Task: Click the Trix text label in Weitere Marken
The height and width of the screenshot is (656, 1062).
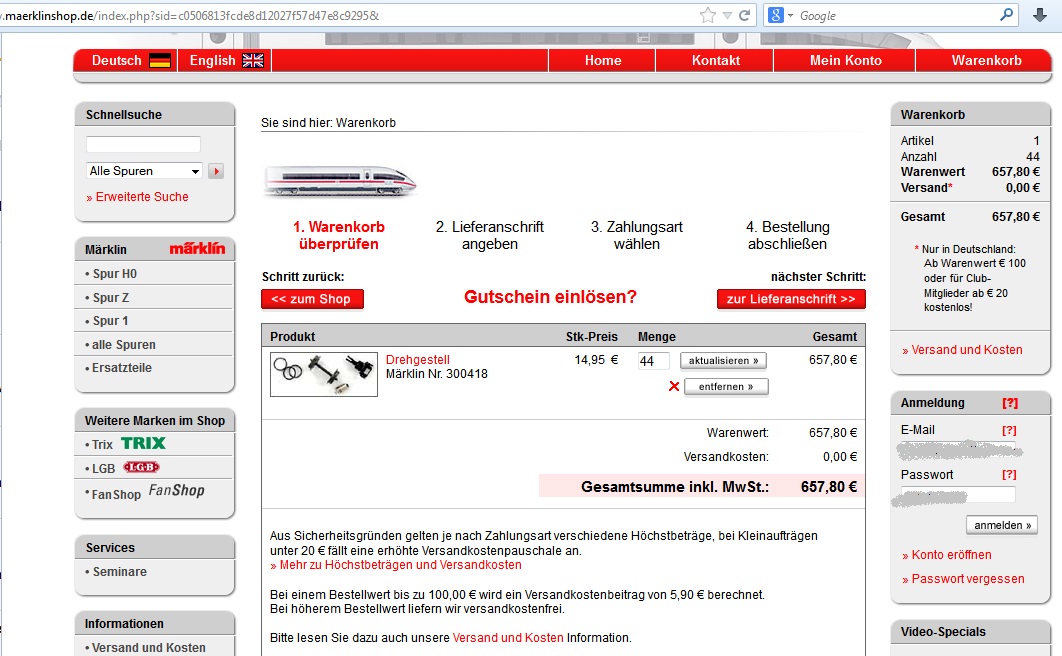Action: [x=102, y=445]
